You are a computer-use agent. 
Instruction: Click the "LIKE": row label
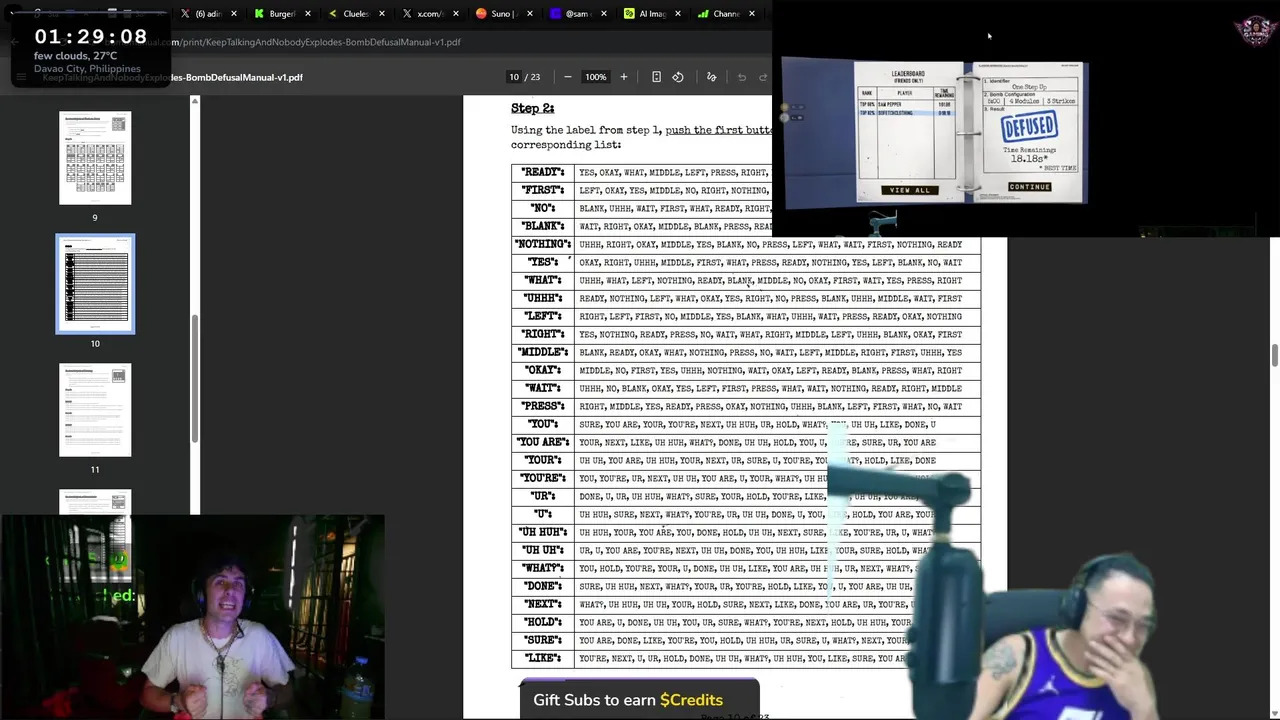[x=543, y=658]
